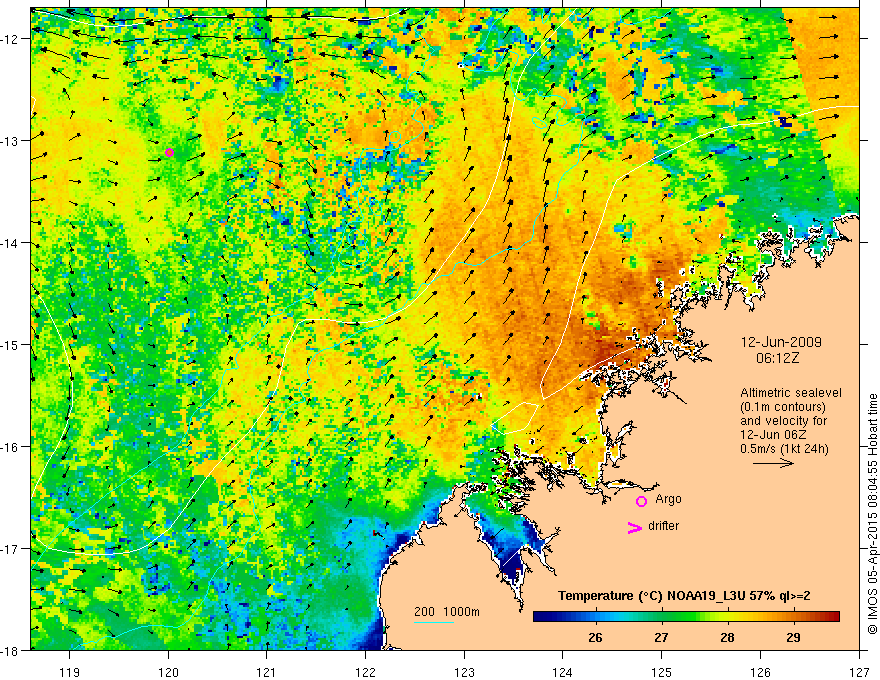Click the latitude axis label -18
Image resolution: width=880 pixels, height=680 pixels.
click(x=11, y=650)
